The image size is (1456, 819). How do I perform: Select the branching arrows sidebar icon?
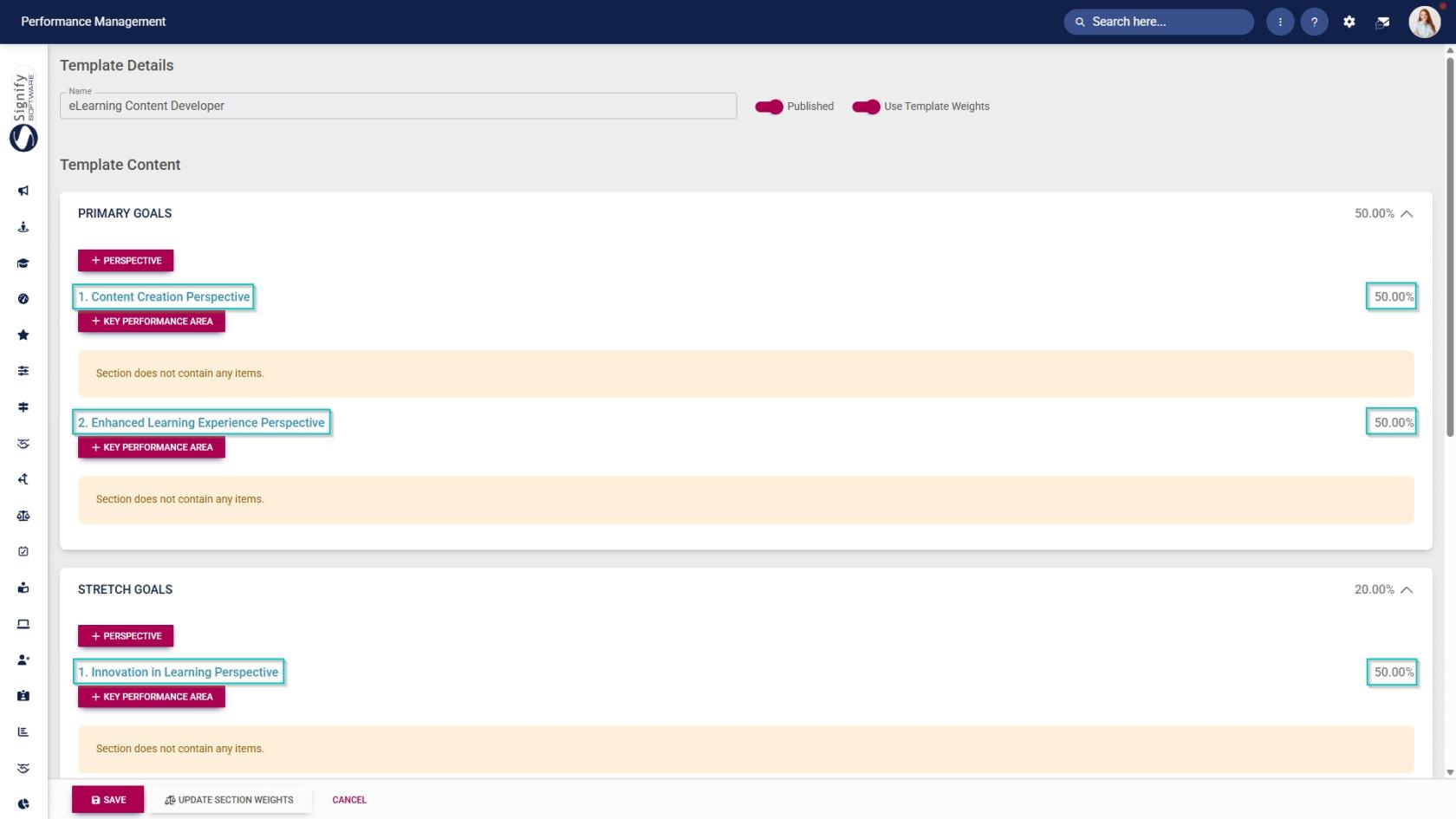click(23, 479)
